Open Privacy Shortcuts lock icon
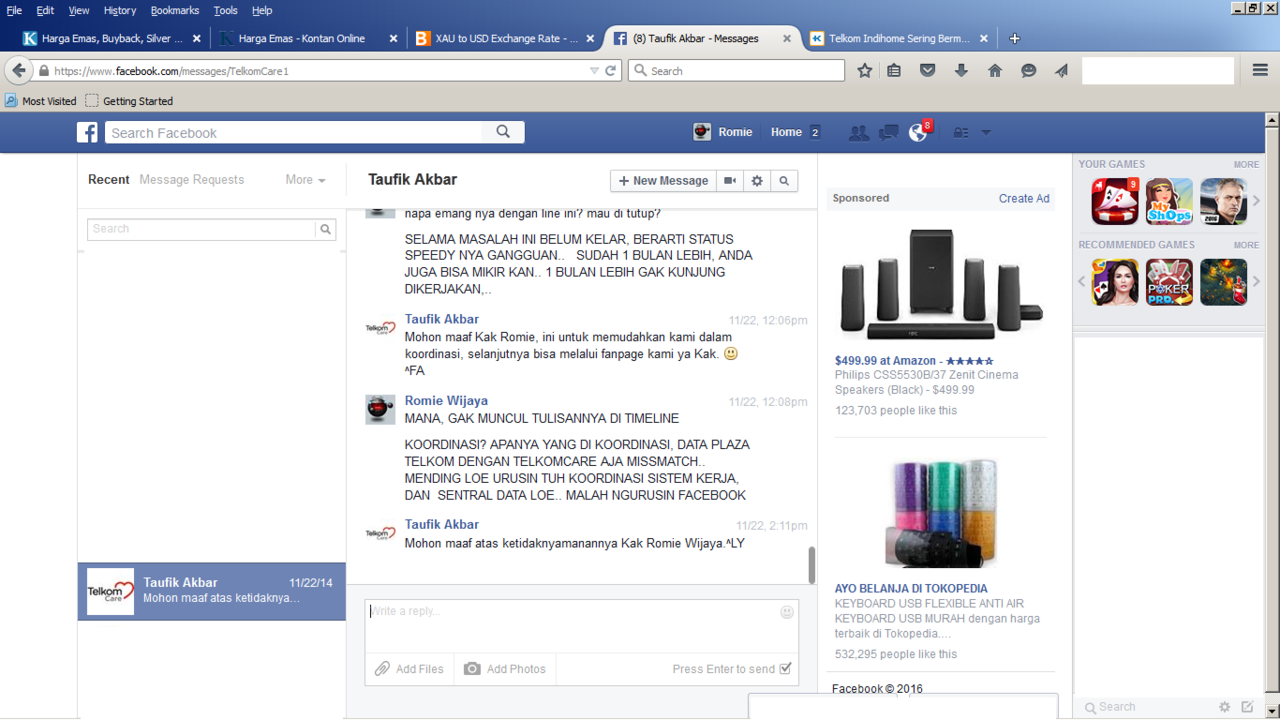The width and height of the screenshot is (1280, 720). click(x=961, y=132)
